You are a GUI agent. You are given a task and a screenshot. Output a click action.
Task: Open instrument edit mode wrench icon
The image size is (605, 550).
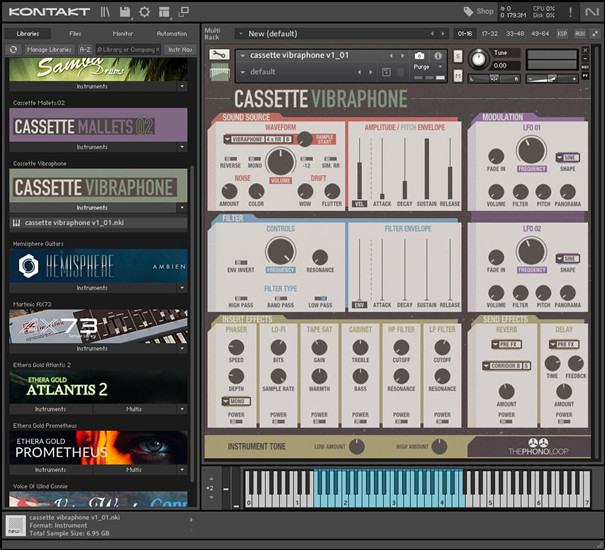pyautogui.click(x=221, y=54)
